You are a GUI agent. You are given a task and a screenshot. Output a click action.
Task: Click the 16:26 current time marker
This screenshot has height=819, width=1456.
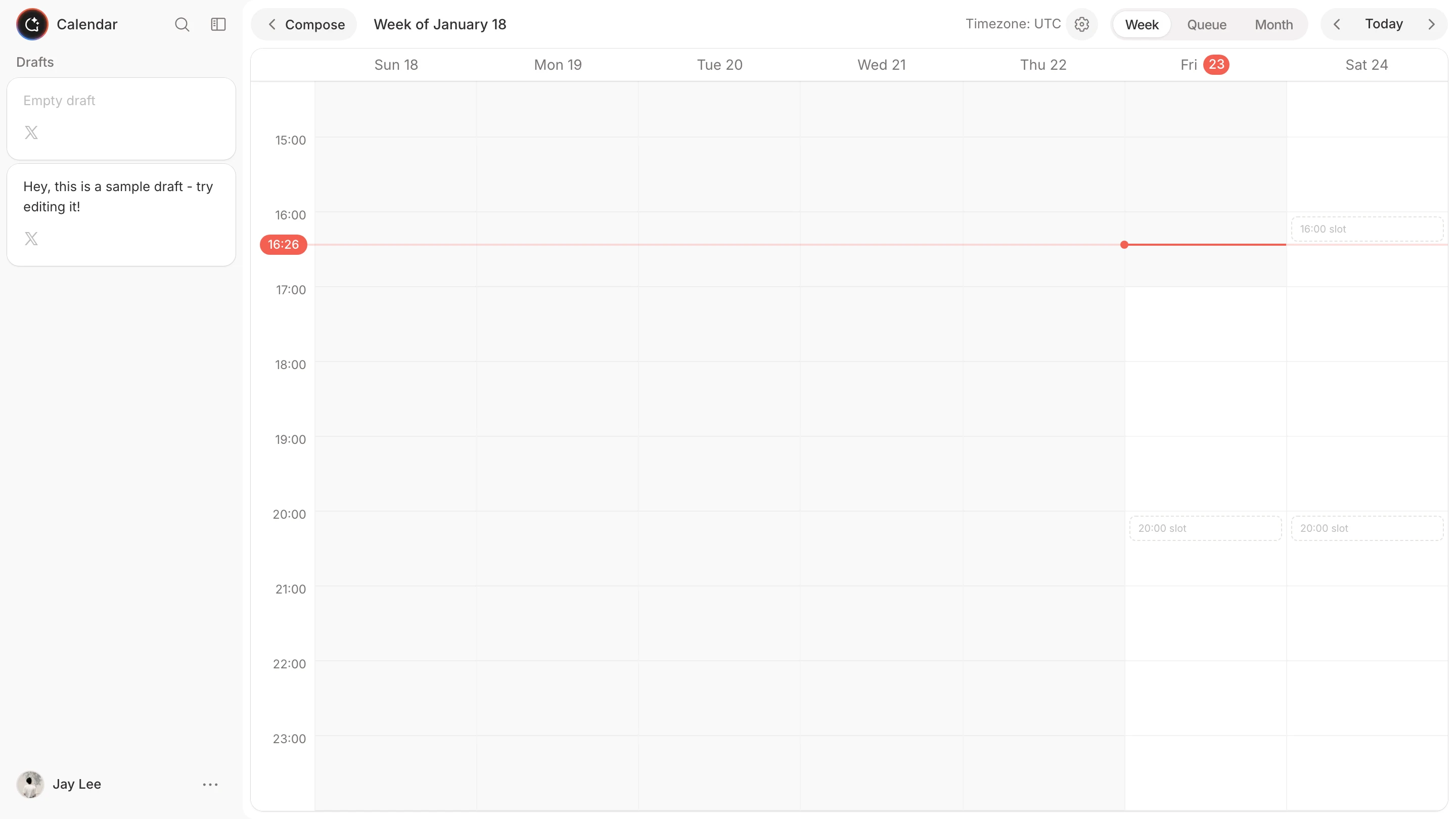point(283,244)
